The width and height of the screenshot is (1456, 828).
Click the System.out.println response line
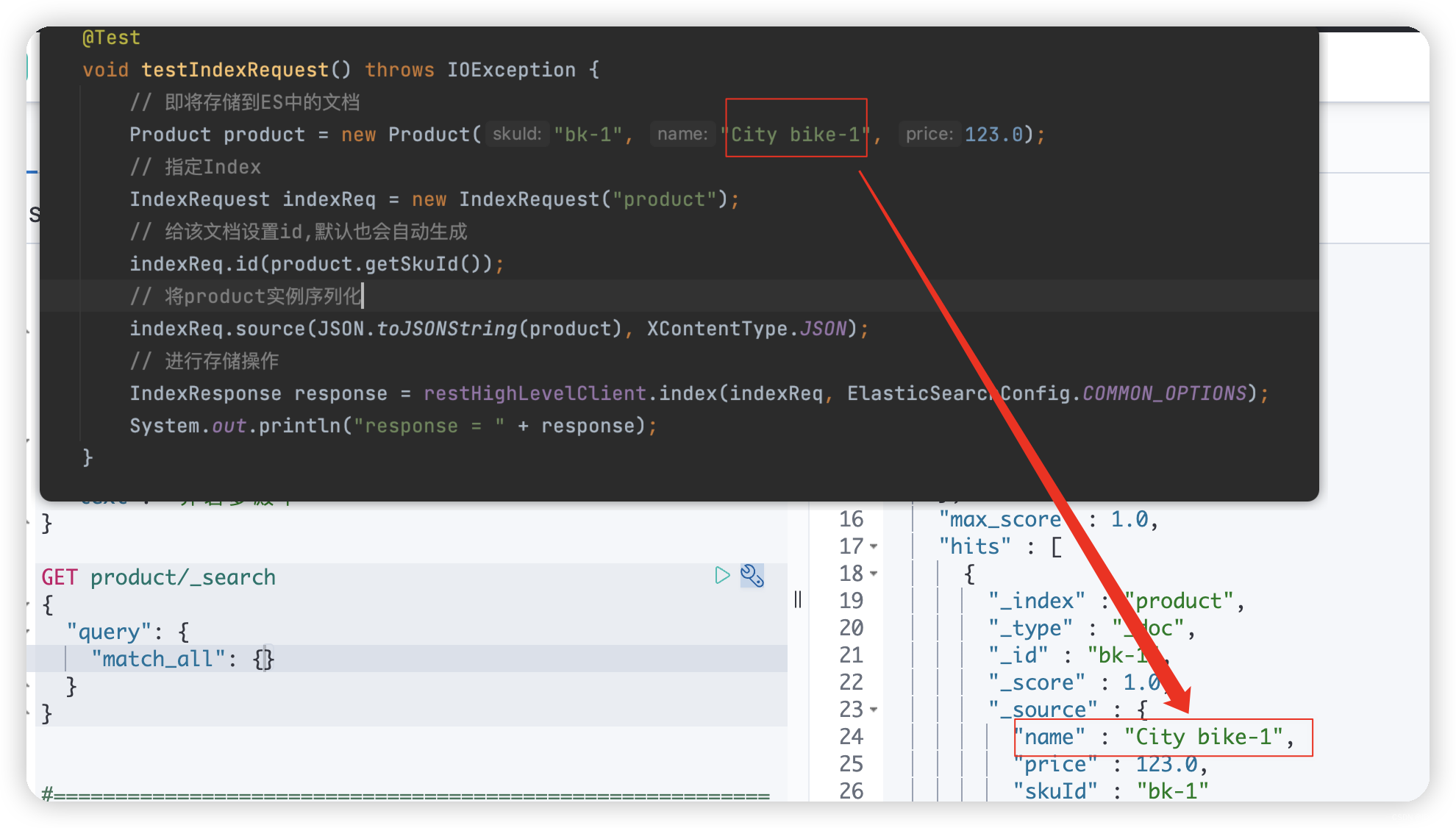point(393,426)
